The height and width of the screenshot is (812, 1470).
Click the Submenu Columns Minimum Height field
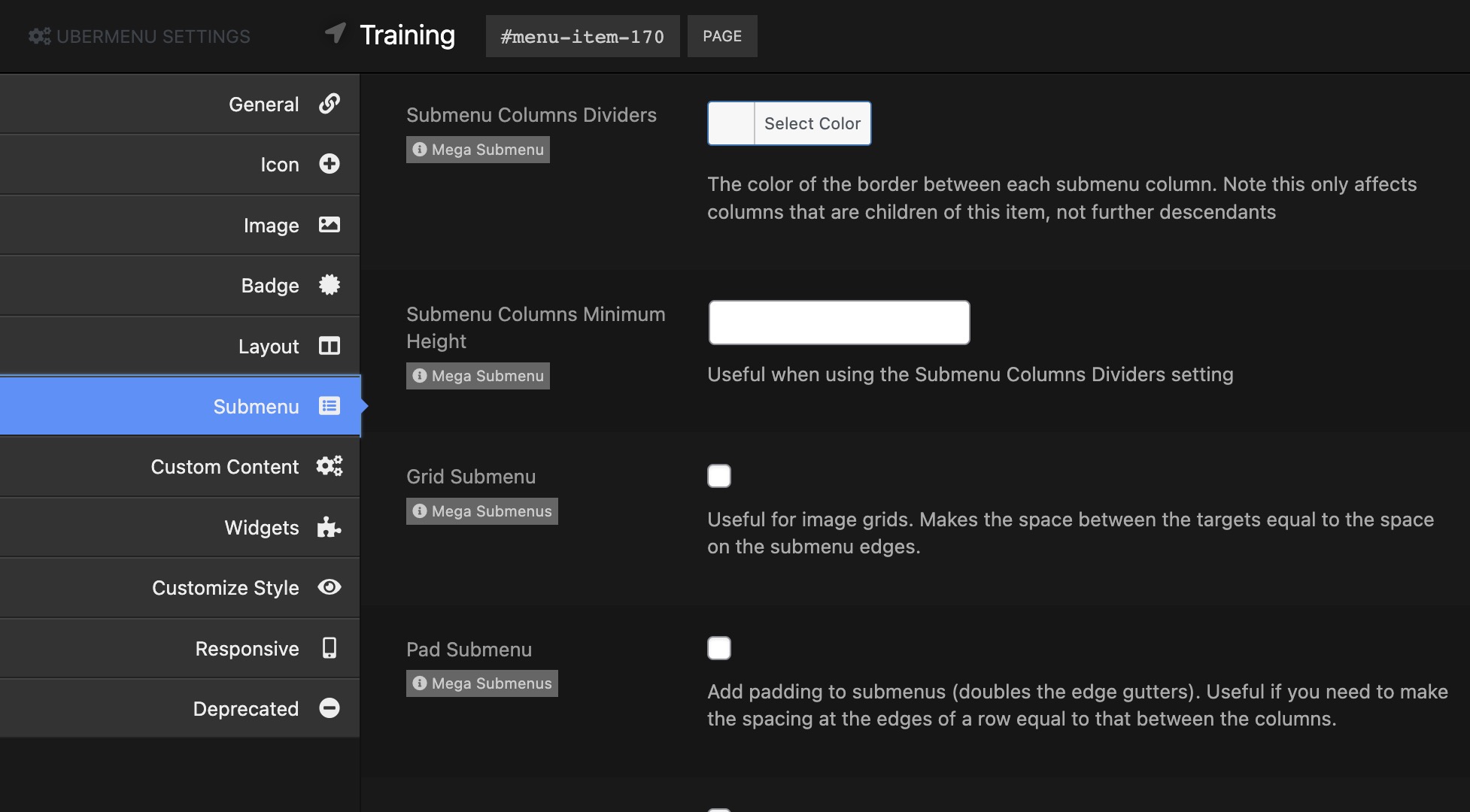pyautogui.click(x=839, y=323)
